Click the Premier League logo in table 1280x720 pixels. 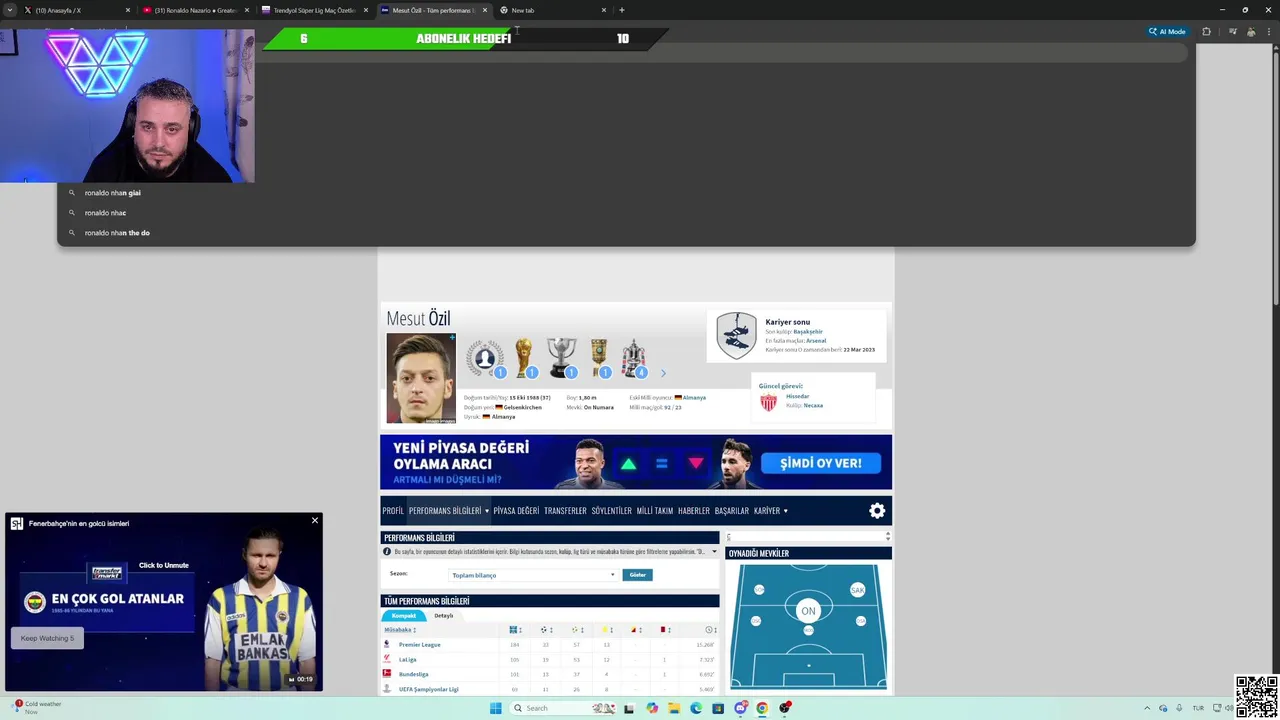click(387, 644)
